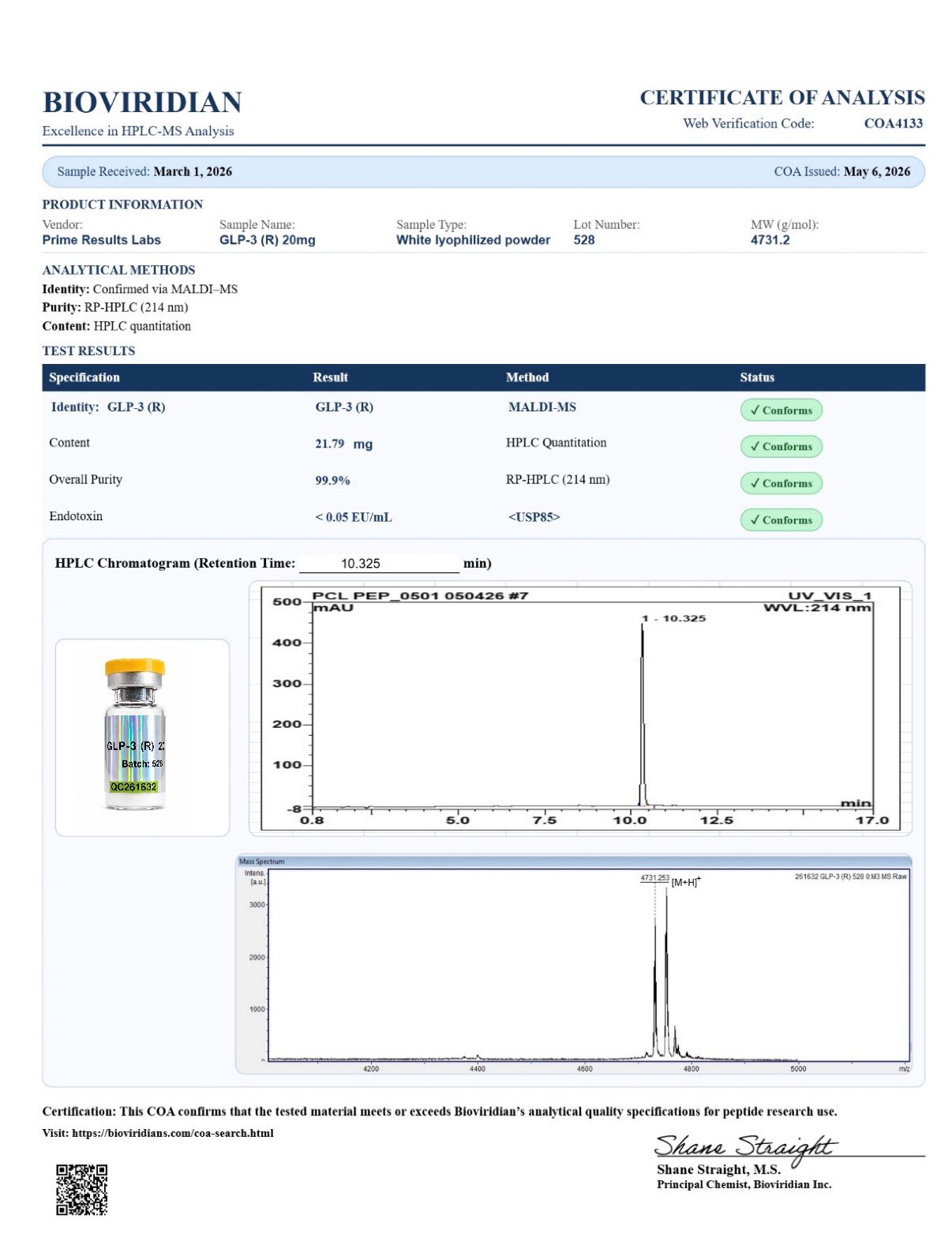Click the retention time field showing 10.325
This screenshot has width=952, height=1249.
pyautogui.click(x=379, y=564)
